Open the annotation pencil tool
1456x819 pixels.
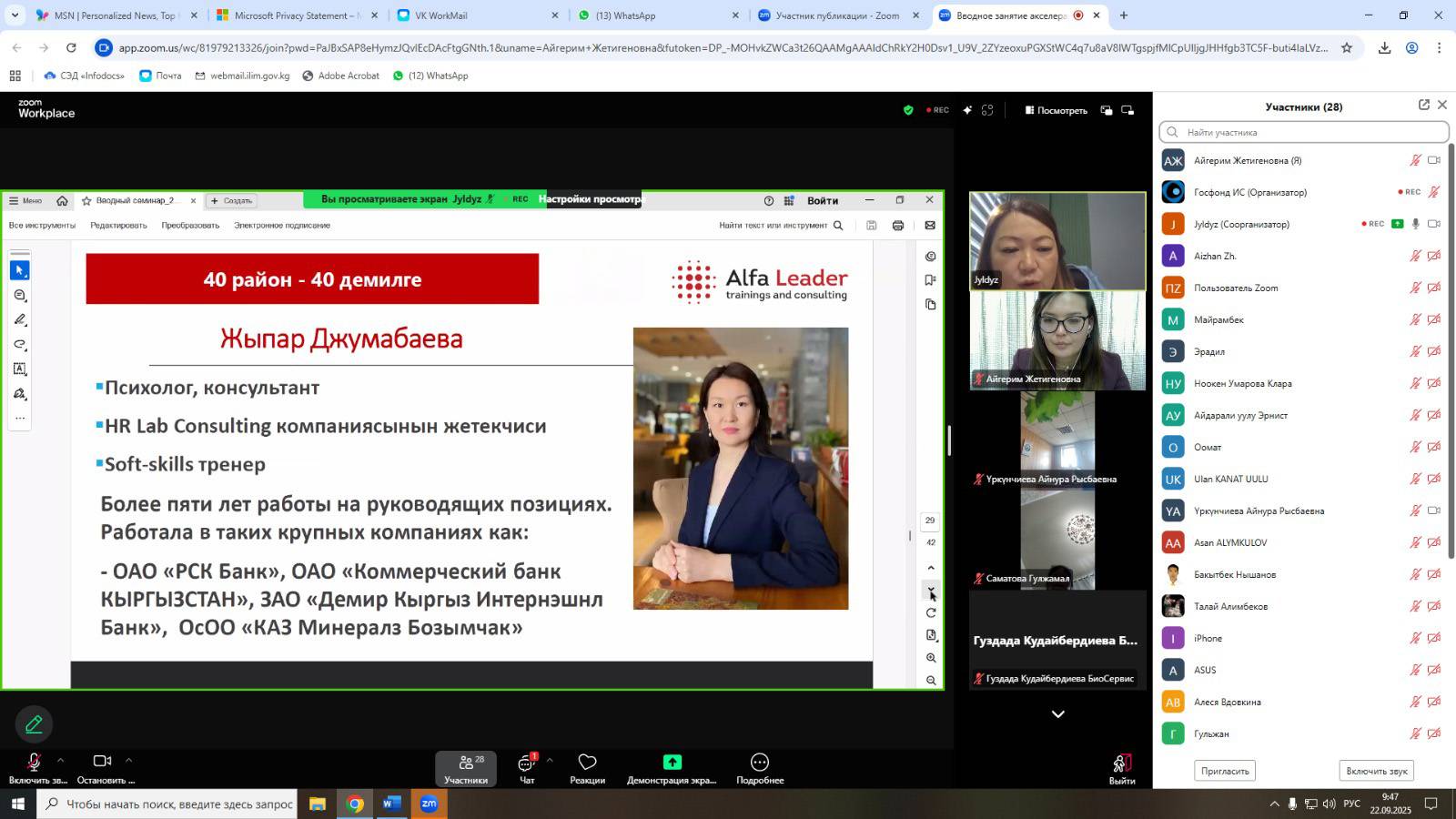point(34,724)
